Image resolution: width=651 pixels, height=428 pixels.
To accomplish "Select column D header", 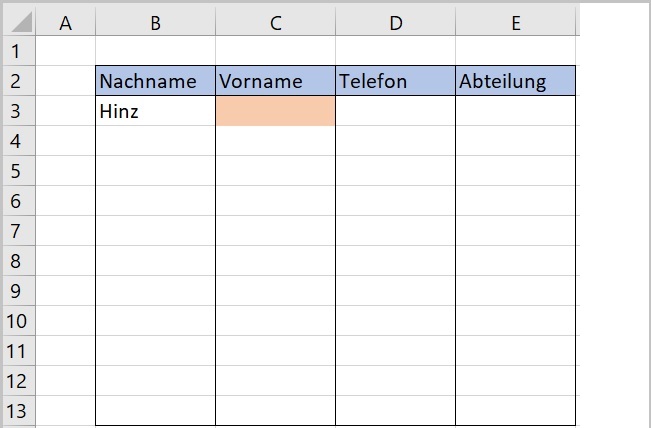I will [x=395, y=22].
